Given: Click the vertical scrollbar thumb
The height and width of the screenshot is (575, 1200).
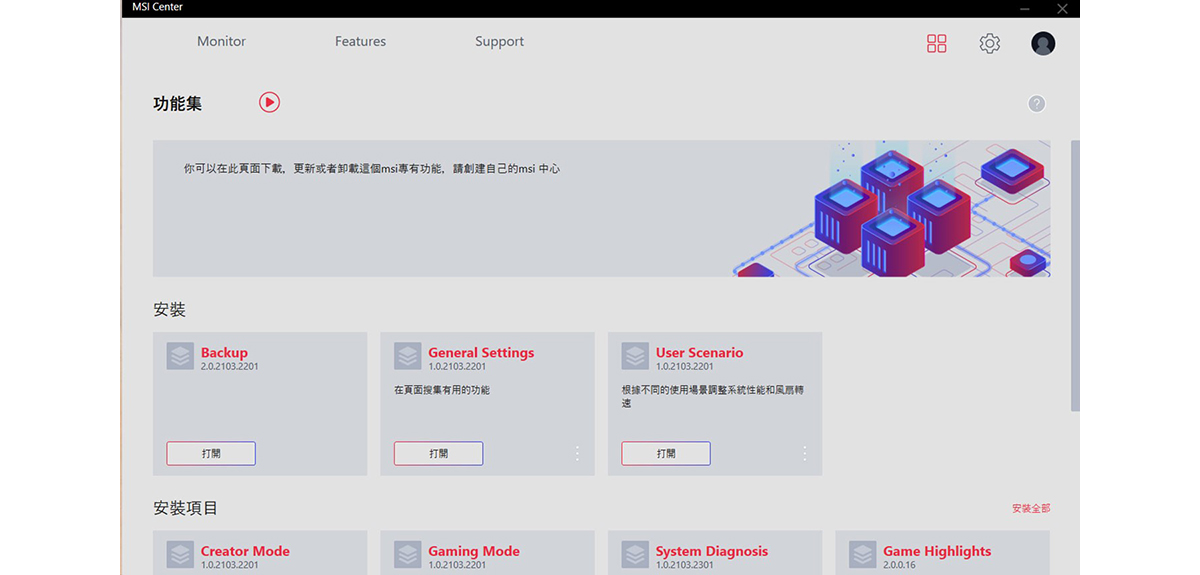Looking at the screenshot, I should coord(1075,275).
